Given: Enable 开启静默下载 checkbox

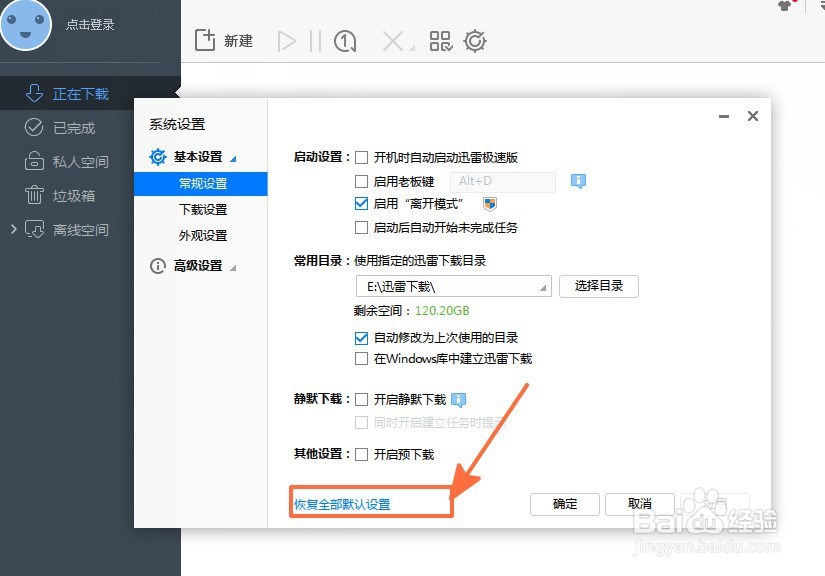Looking at the screenshot, I should coord(361,400).
